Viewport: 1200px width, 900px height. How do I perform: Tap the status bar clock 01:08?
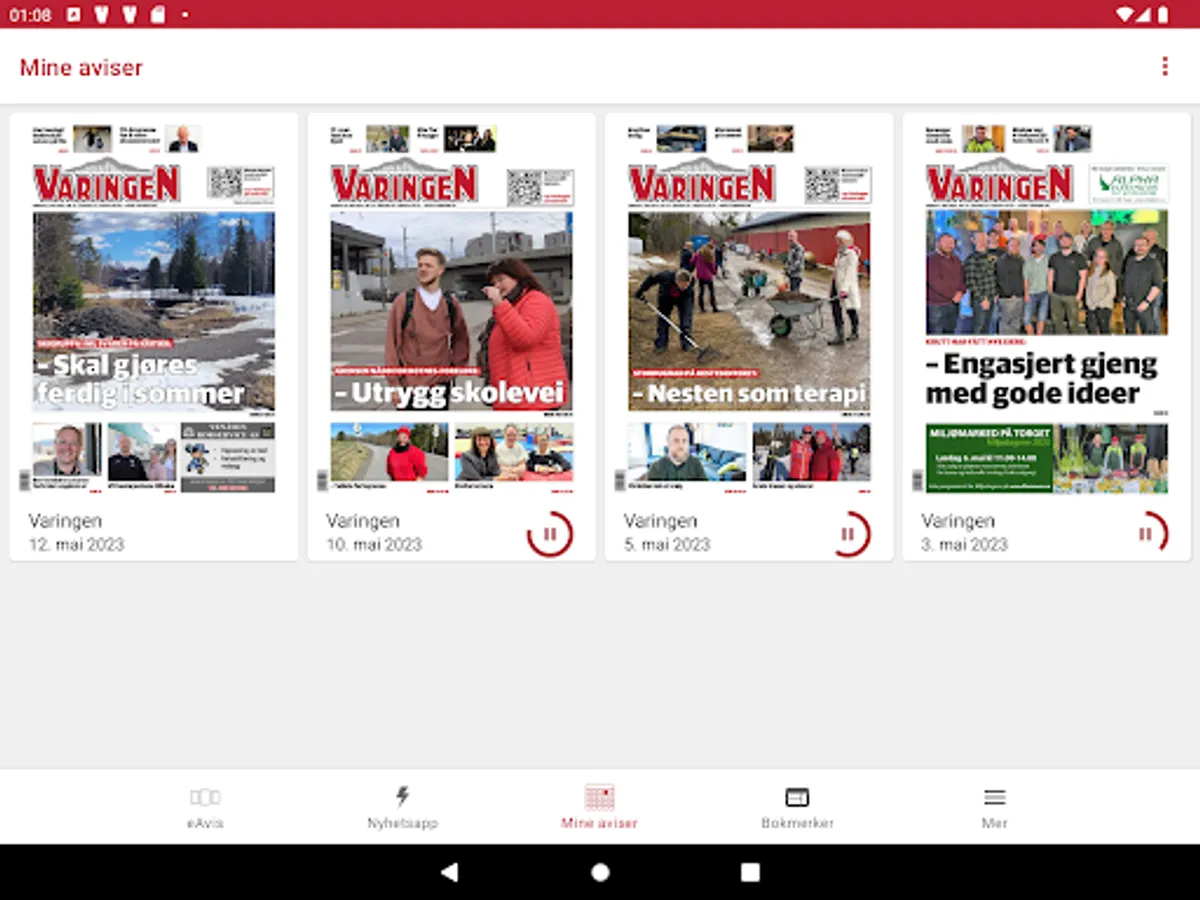tap(30, 15)
